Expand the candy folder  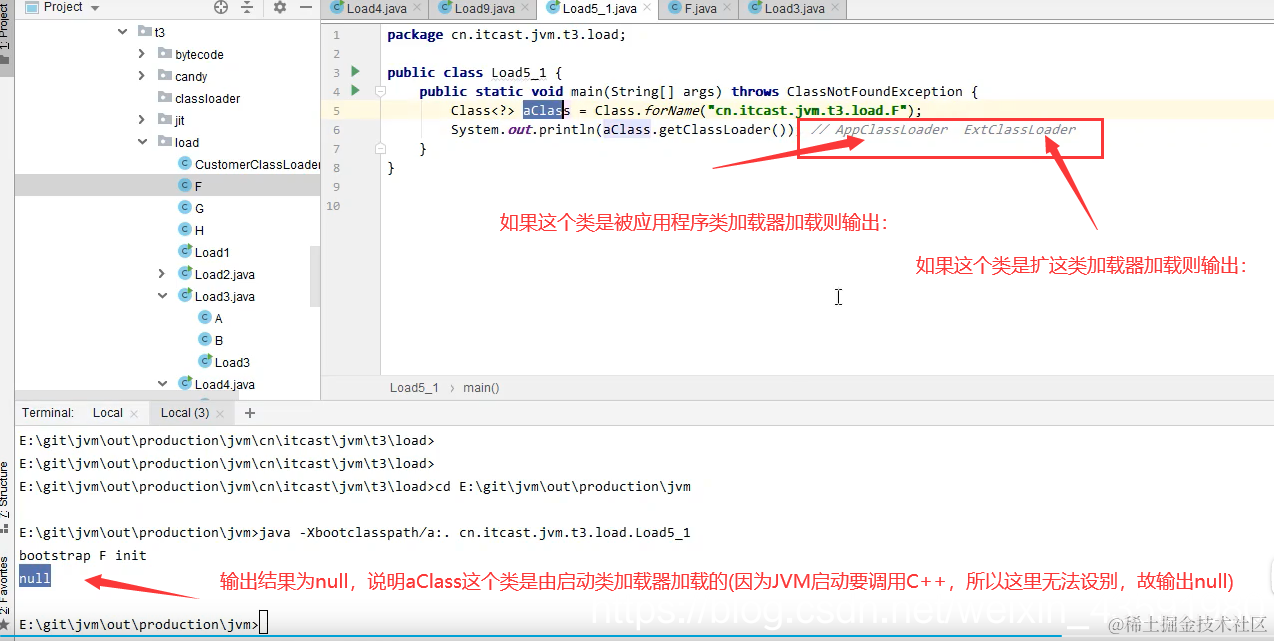pyautogui.click(x=142, y=76)
